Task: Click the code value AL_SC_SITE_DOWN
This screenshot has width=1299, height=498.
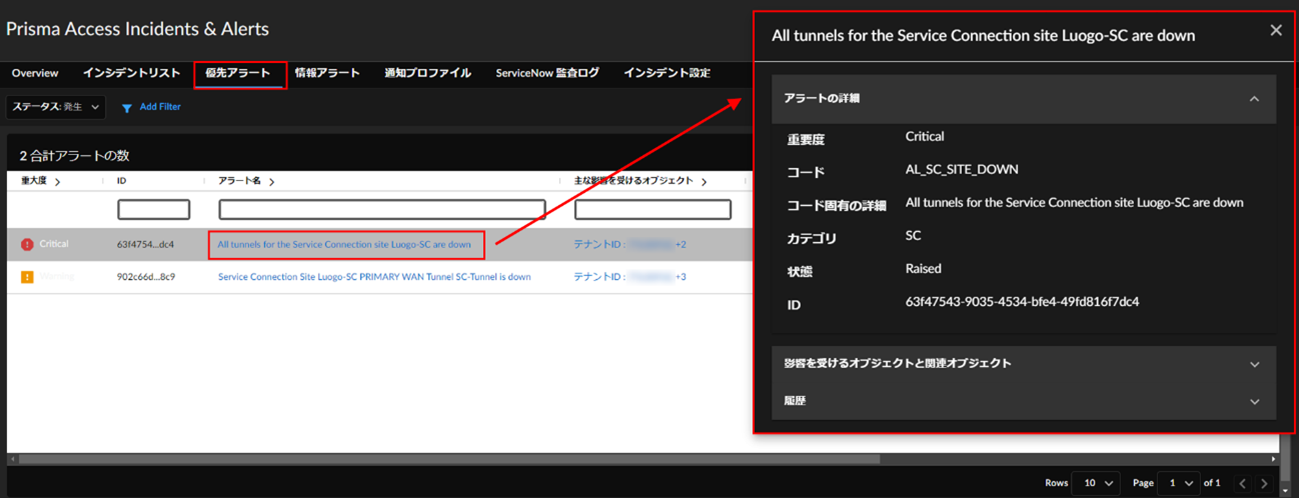Action: [962, 169]
